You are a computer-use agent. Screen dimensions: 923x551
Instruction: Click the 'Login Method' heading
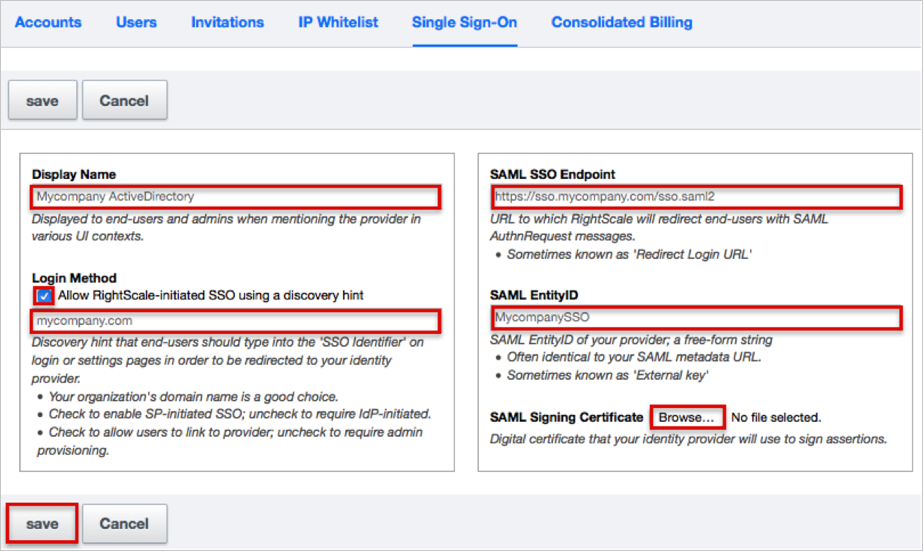[74, 278]
